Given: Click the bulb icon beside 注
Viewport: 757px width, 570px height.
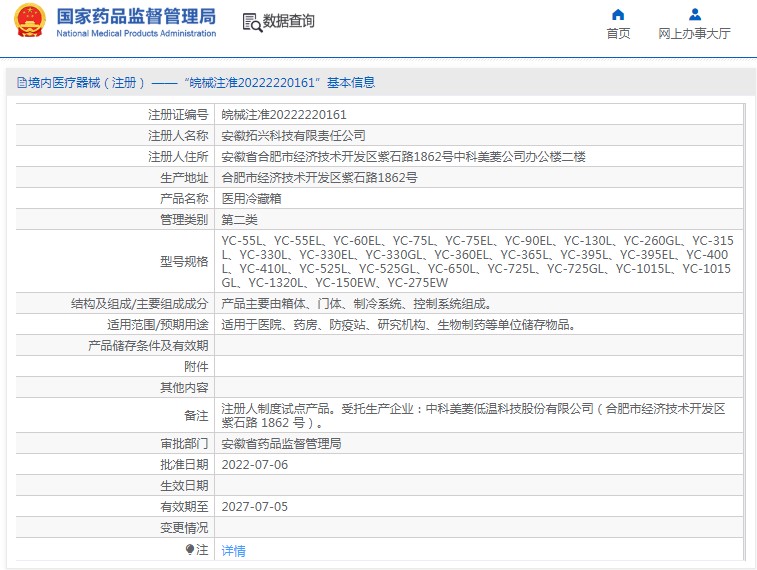Looking at the screenshot, I should pyautogui.click(x=190, y=549).
